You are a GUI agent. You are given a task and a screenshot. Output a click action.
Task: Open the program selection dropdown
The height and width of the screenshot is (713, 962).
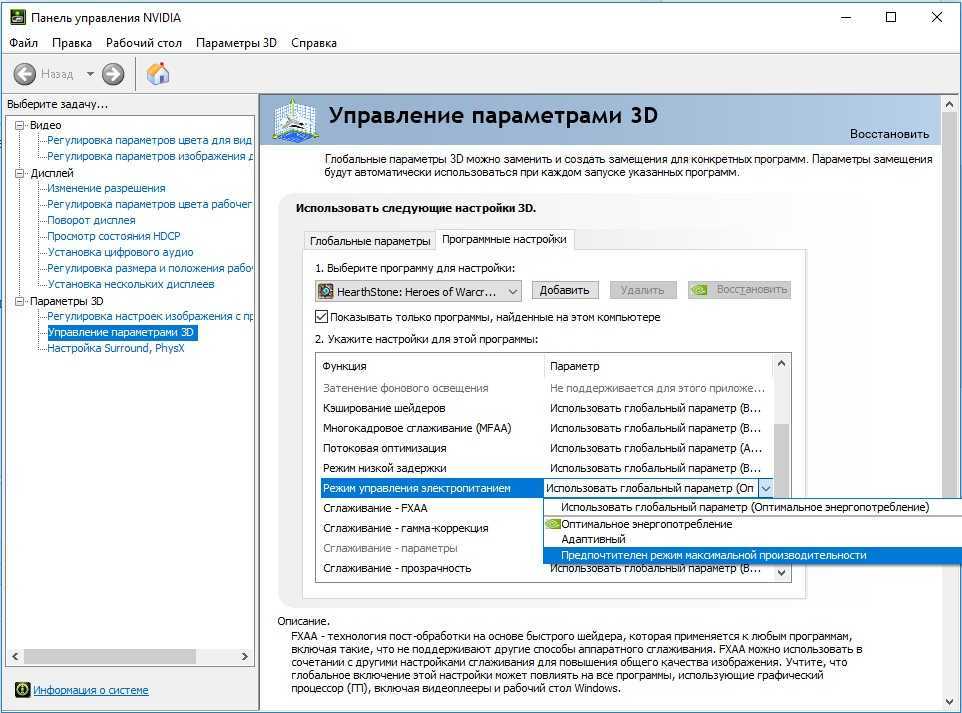tap(512, 291)
